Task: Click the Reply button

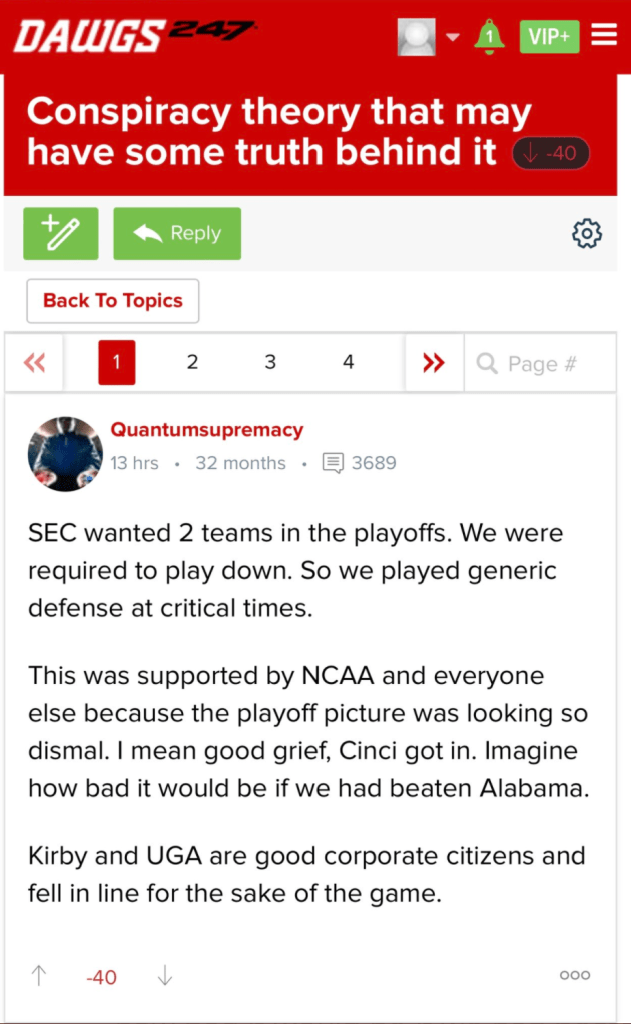Action: click(x=177, y=233)
